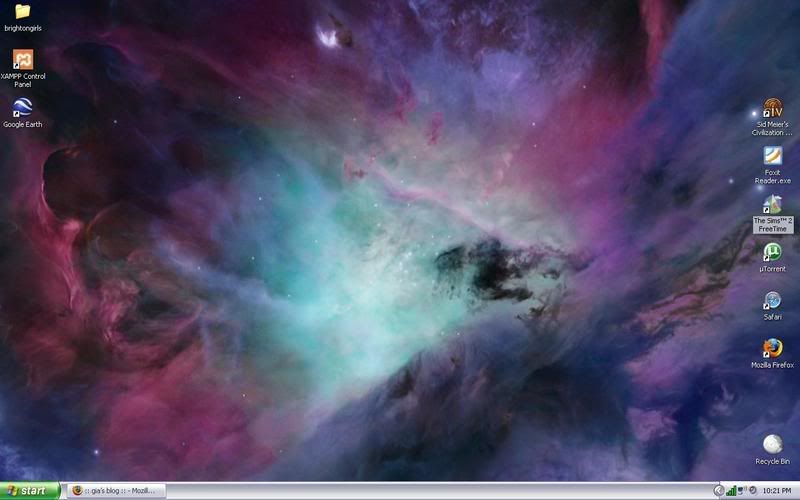Screen dimensions: 800x500
Task: Open the brightongirls folder
Action: [x=22, y=12]
